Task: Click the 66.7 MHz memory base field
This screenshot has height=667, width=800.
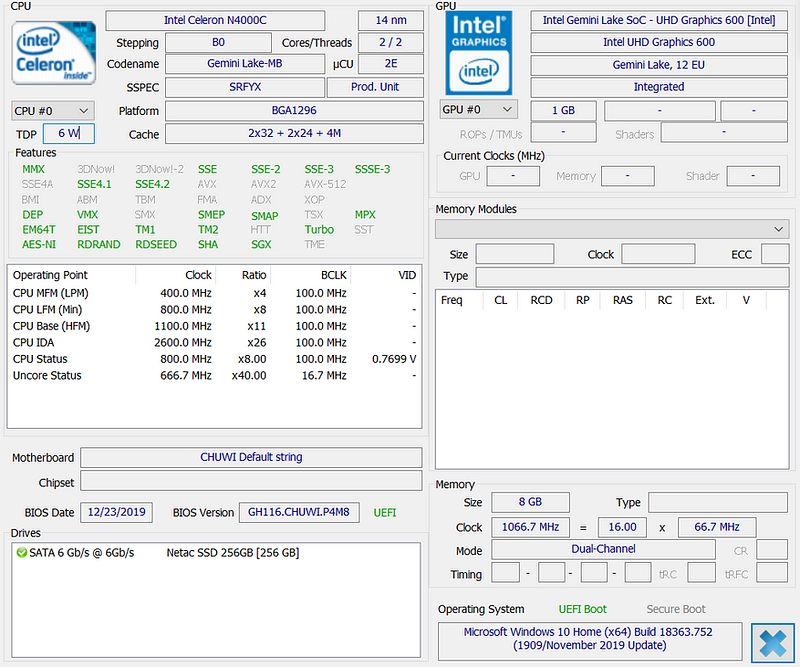Action: (717, 527)
